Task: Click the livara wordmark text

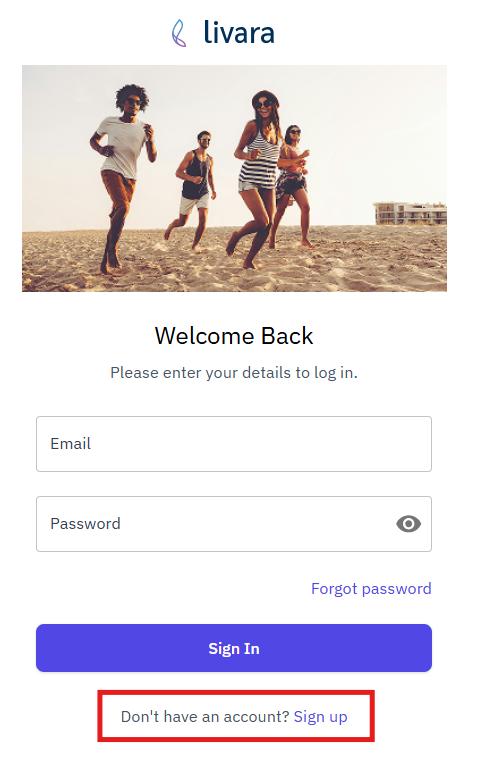Action: point(239,32)
